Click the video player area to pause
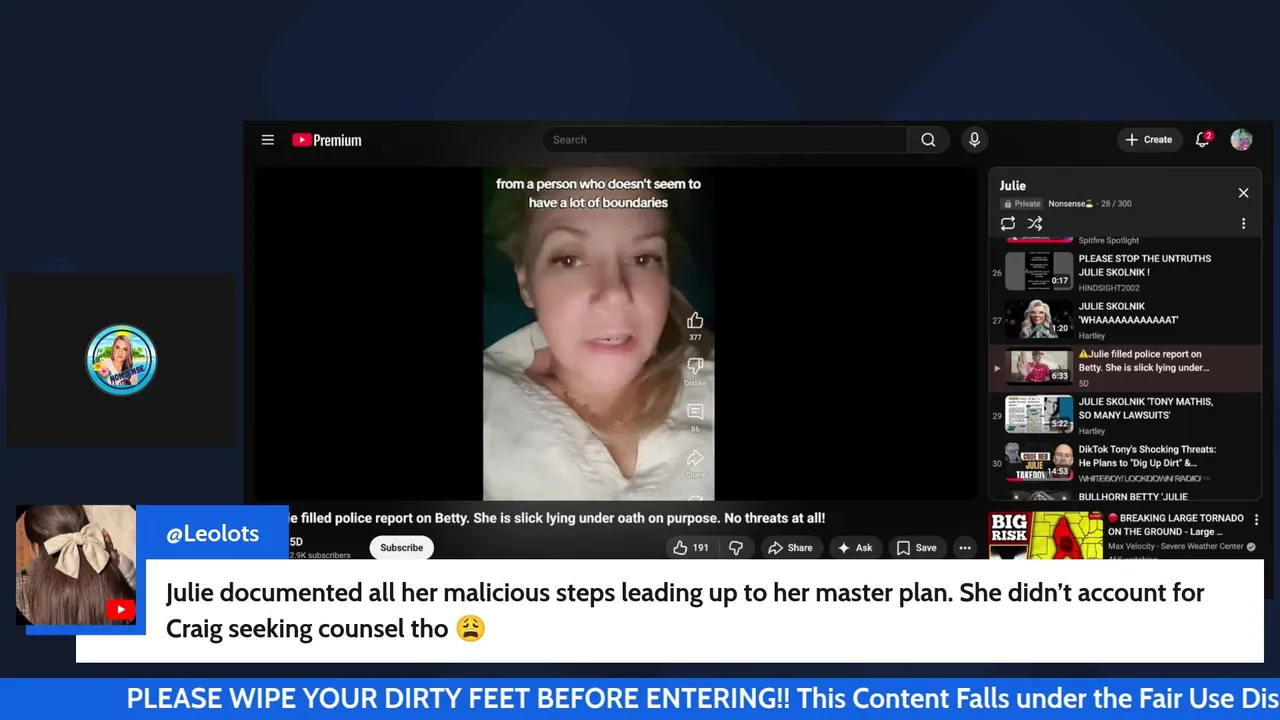The width and height of the screenshot is (1280, 720). pos(615,333)
